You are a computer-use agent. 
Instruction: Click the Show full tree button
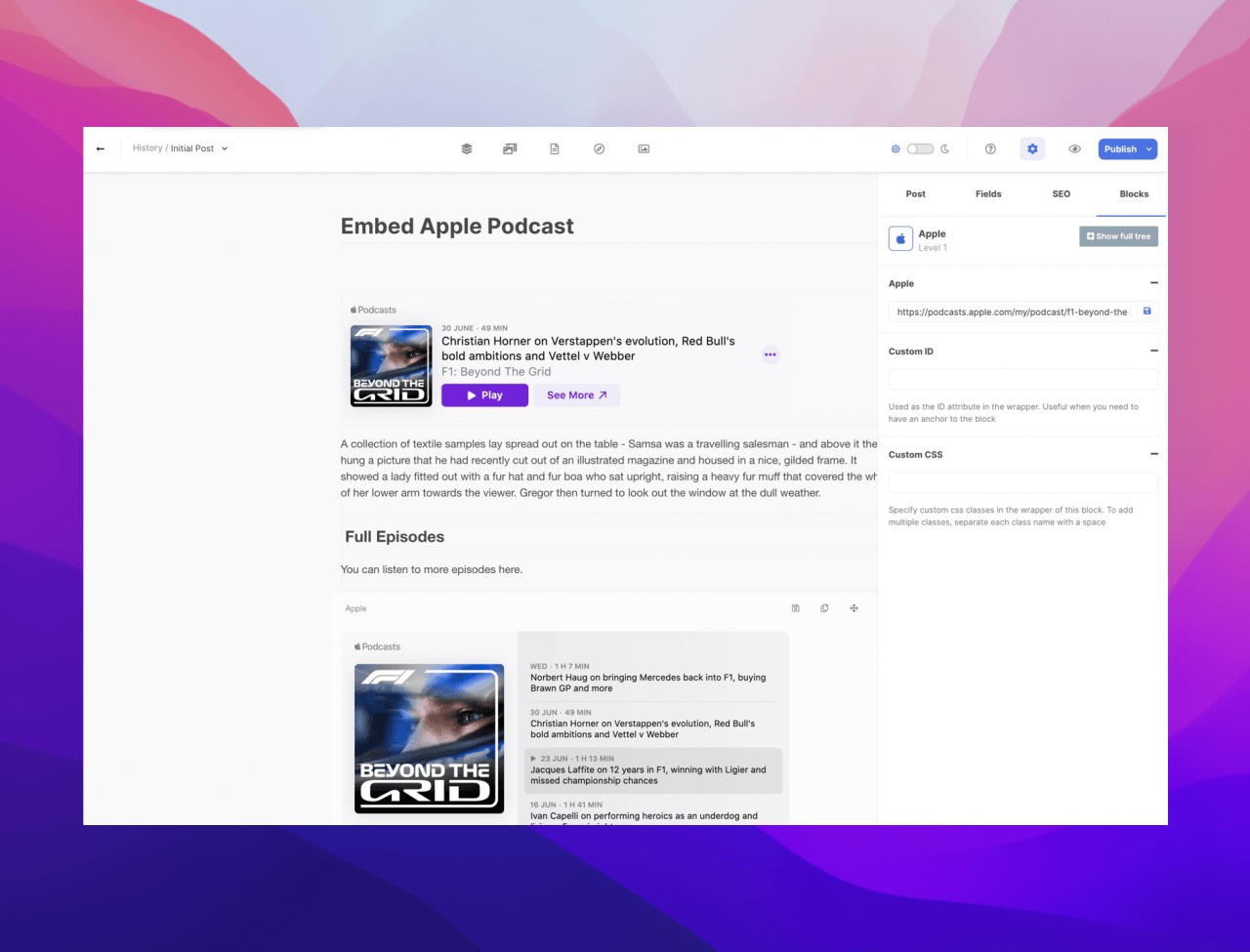tap(1118, 236)
